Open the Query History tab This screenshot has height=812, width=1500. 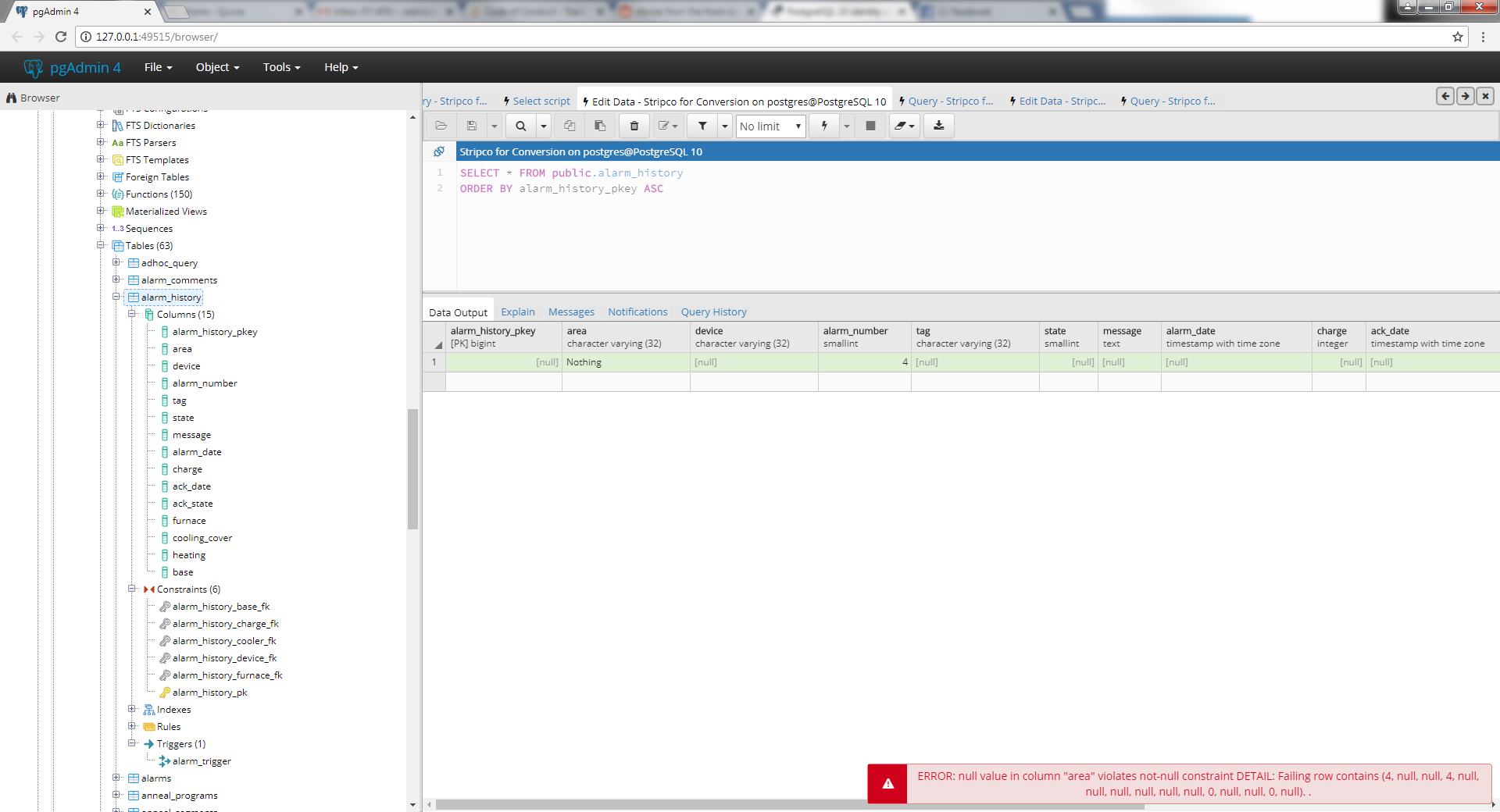click(713, 312)
